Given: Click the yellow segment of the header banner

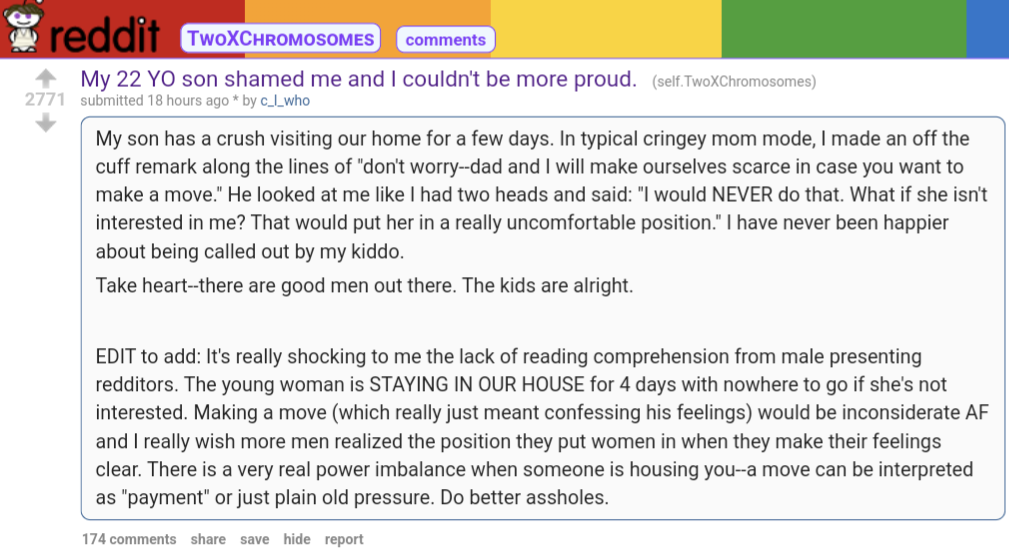Looking at the screenshot, I should tap(605, 28).
